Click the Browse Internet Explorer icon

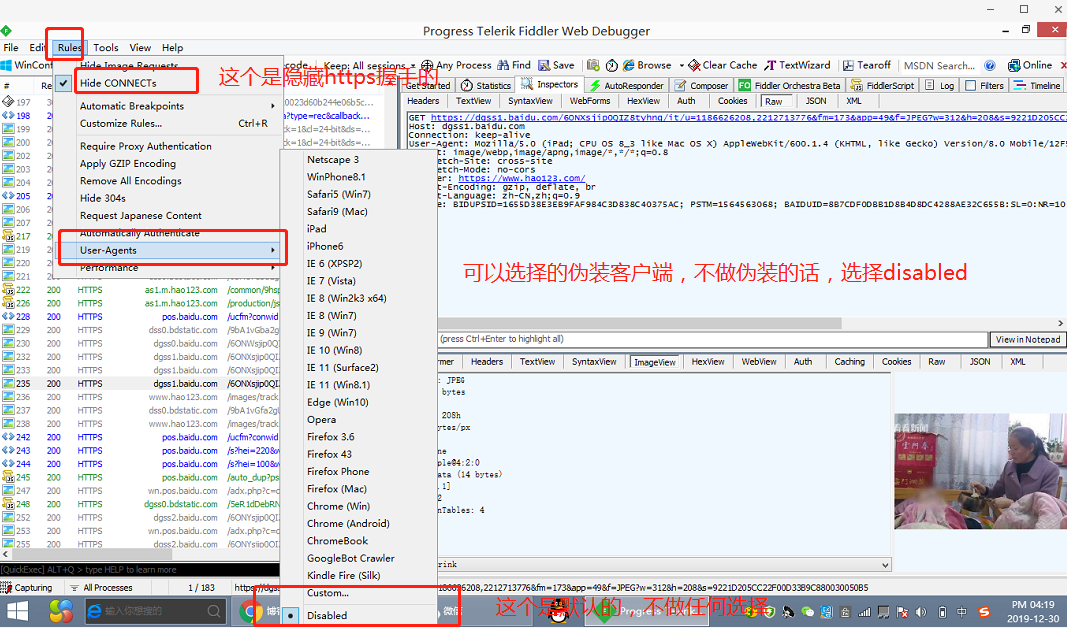pyautogui.click(x=628, y=65)
